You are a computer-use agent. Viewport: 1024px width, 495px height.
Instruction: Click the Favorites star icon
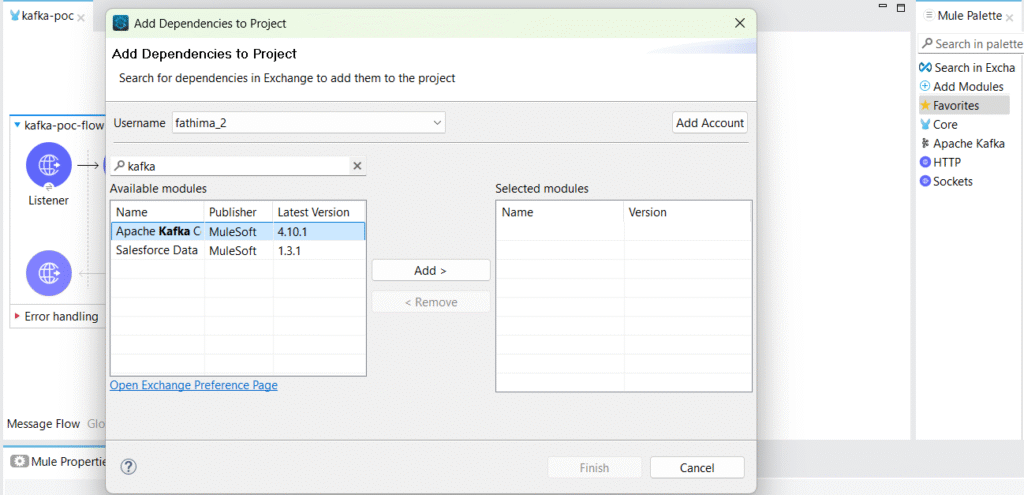coord(925,105)
